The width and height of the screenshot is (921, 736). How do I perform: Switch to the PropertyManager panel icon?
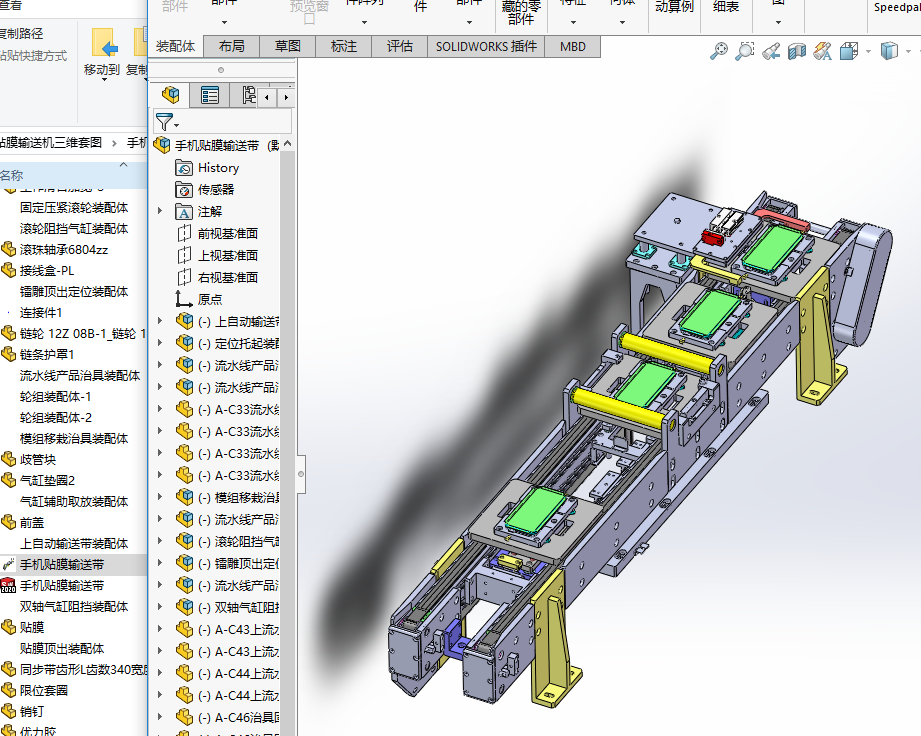[209, 96]
